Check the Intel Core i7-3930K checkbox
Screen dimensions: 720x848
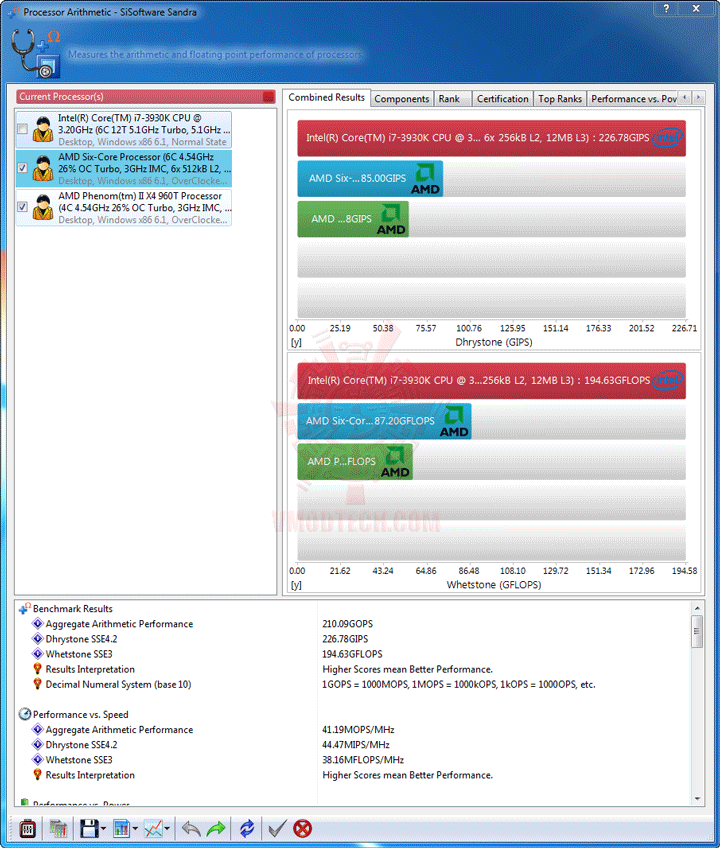point(22,129)
